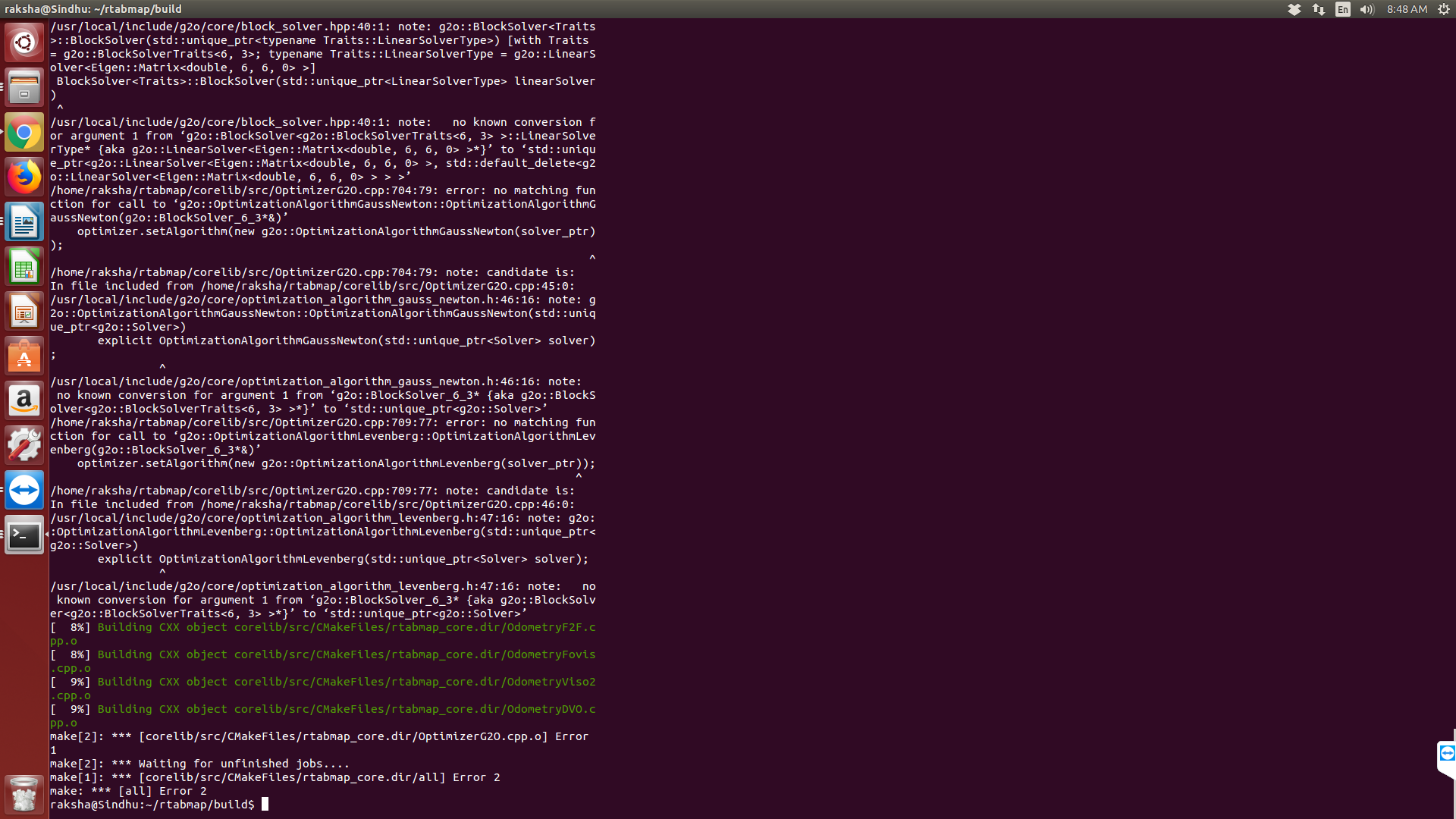Launch Firefox from the dock

pyautogui.click(x=24, y=177)
